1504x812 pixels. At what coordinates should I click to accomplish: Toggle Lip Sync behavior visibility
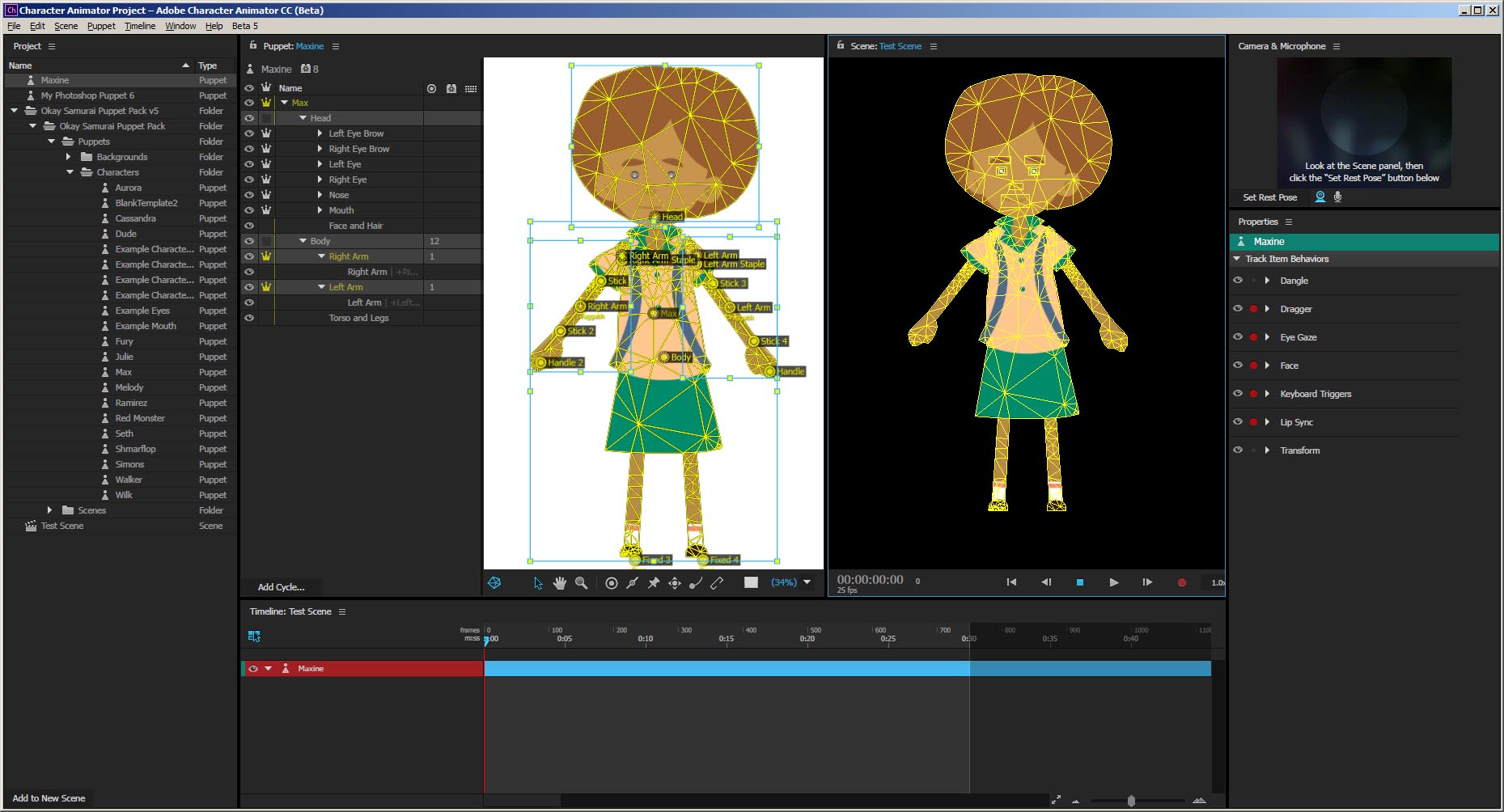coord(1237,421)
